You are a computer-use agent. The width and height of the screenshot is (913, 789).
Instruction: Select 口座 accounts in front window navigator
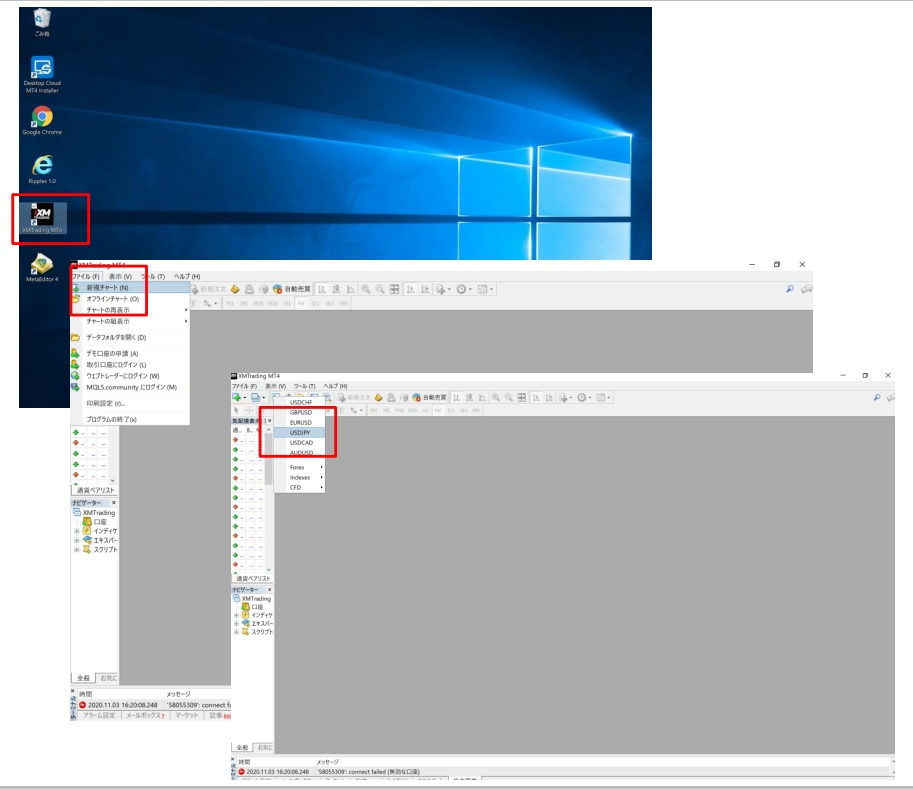253,607
